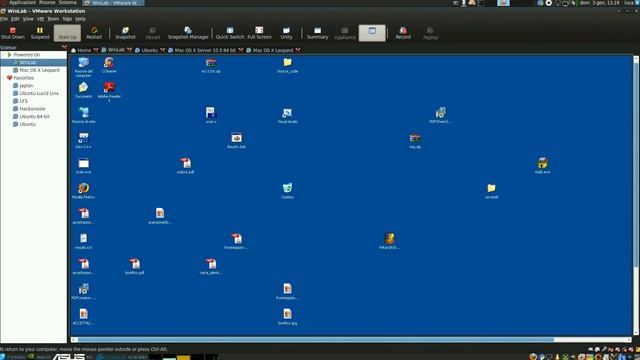
Task: Open the View menu
Action: pos(28,19)
